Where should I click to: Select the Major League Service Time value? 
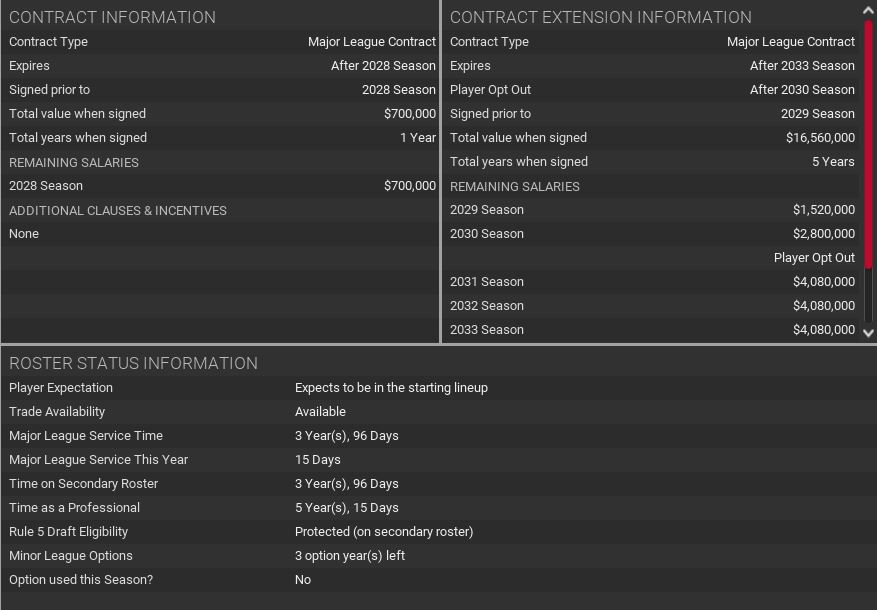pos(346,436)
